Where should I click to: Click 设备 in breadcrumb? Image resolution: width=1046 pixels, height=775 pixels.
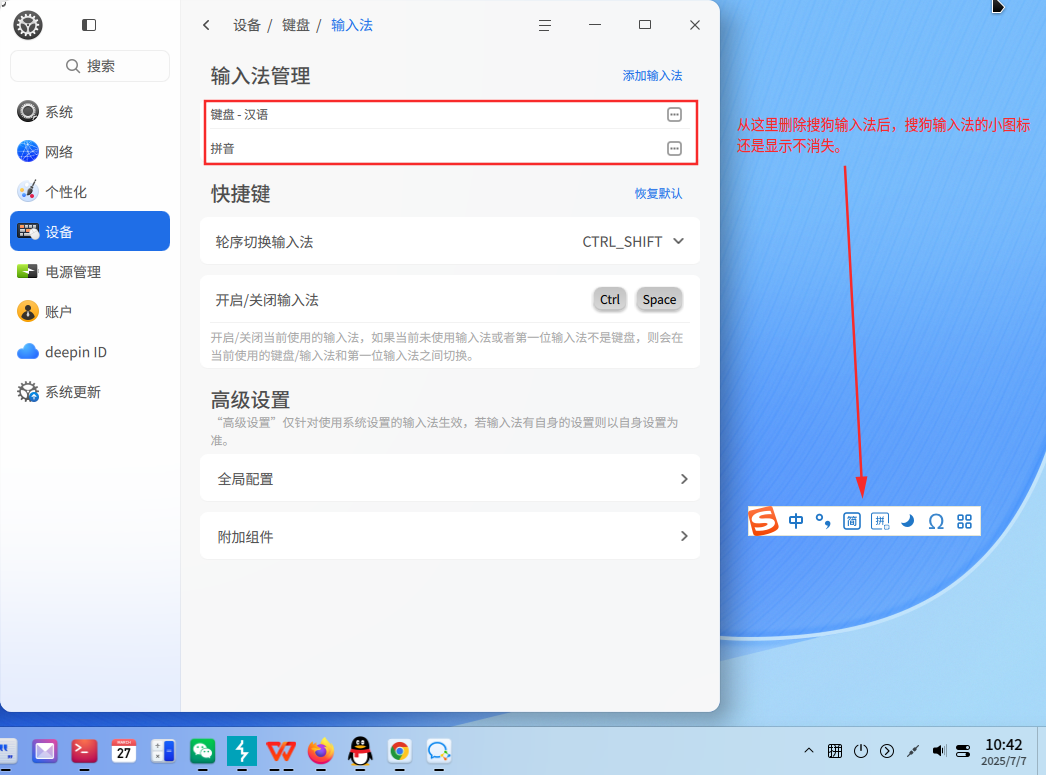[x=247, y=25]
